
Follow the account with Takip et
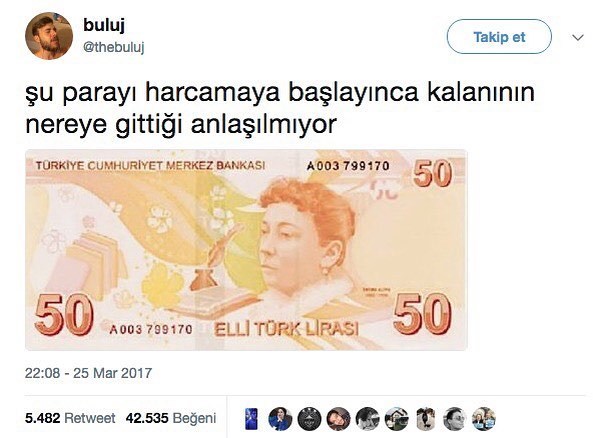pyautogui.click(x=499, y=36)
